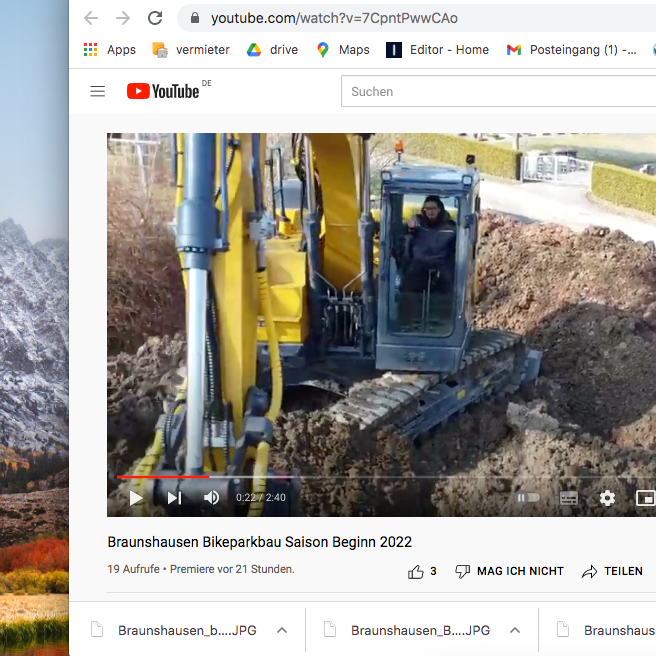Toggle the autoplay switch
656x656 pixels.
pyautogui.click(x=528, y=498)
